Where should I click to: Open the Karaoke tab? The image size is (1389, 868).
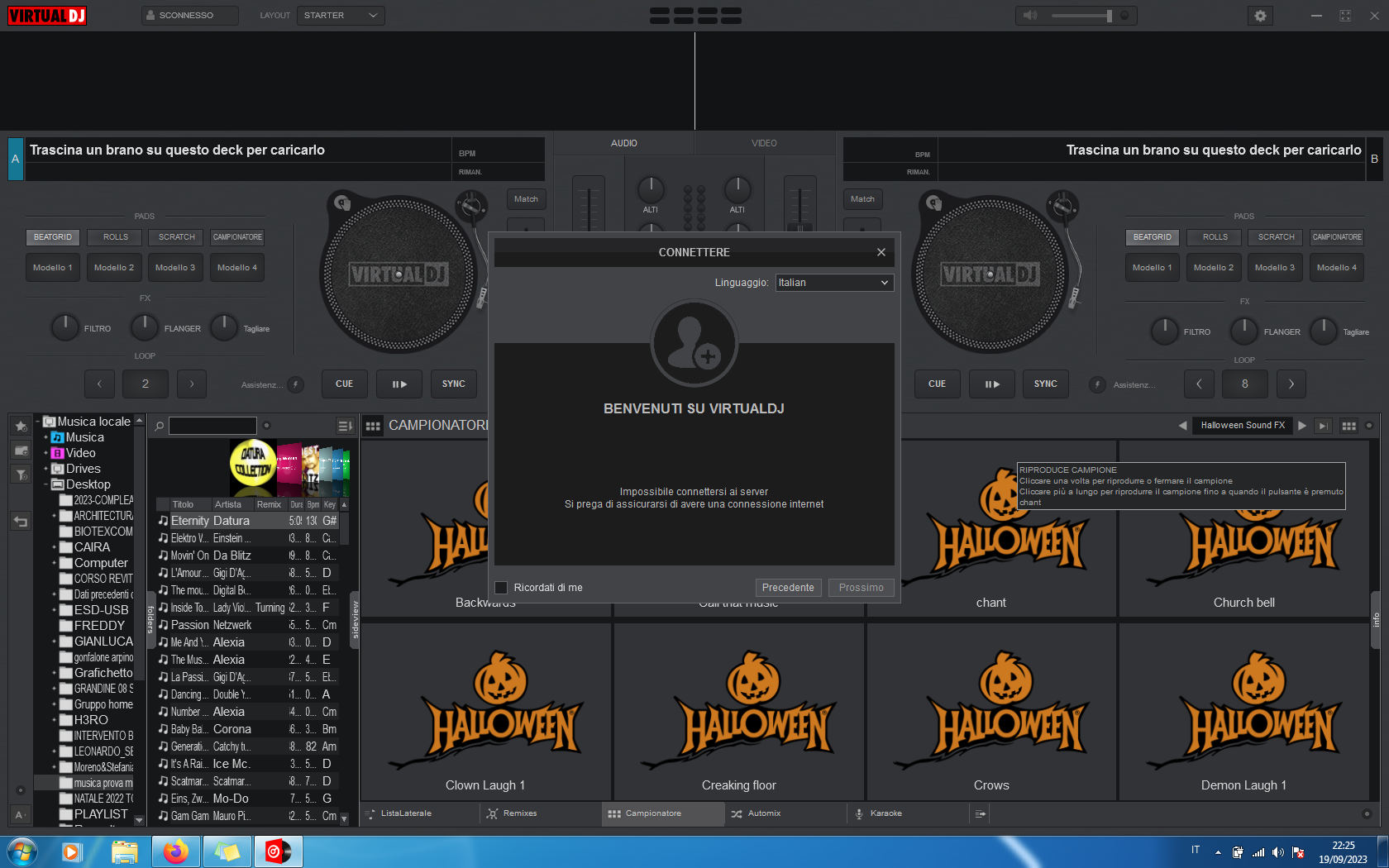coord(907,814)
